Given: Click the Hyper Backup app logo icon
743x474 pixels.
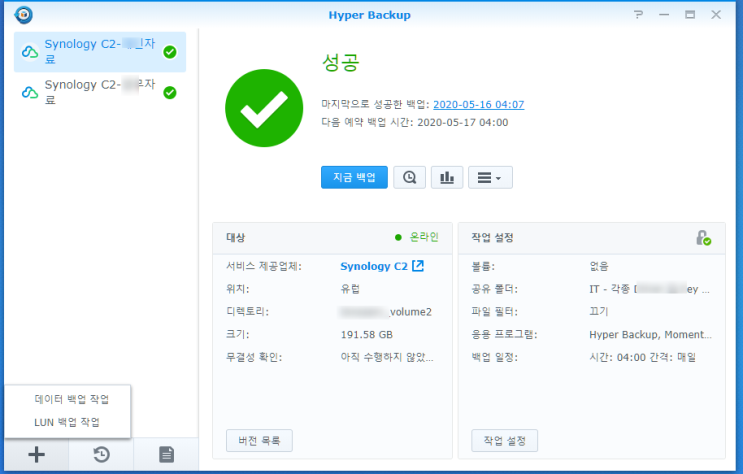Looking at the screenshot, I should coord(23,15).
